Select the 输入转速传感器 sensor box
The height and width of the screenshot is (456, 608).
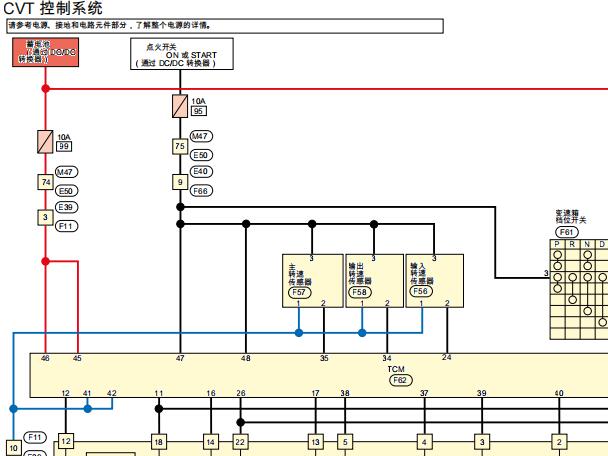pos(434,281)
